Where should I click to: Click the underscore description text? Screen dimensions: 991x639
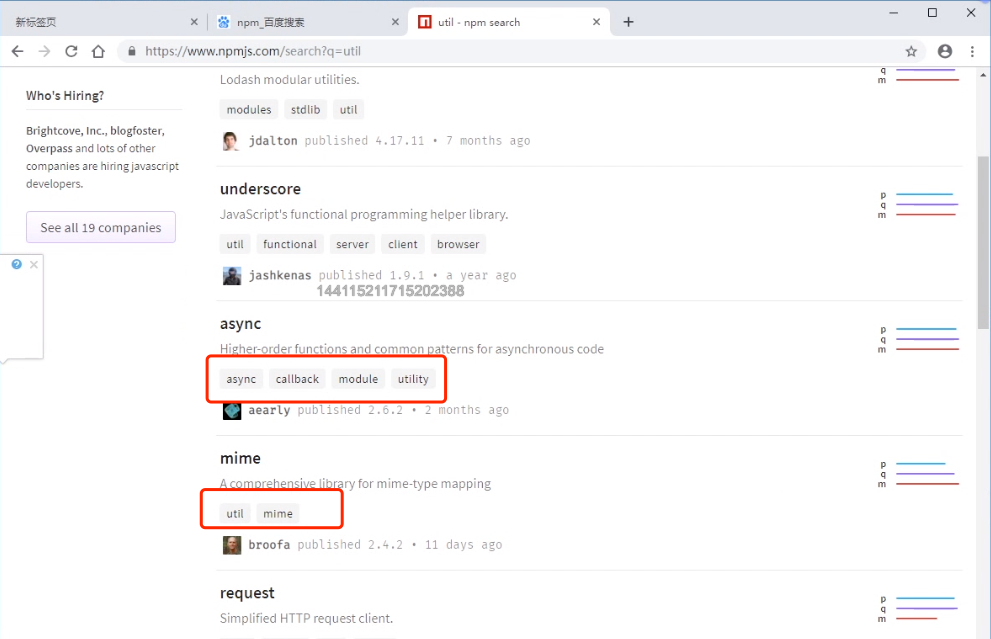pyautogui.click(x=364, y=214)
